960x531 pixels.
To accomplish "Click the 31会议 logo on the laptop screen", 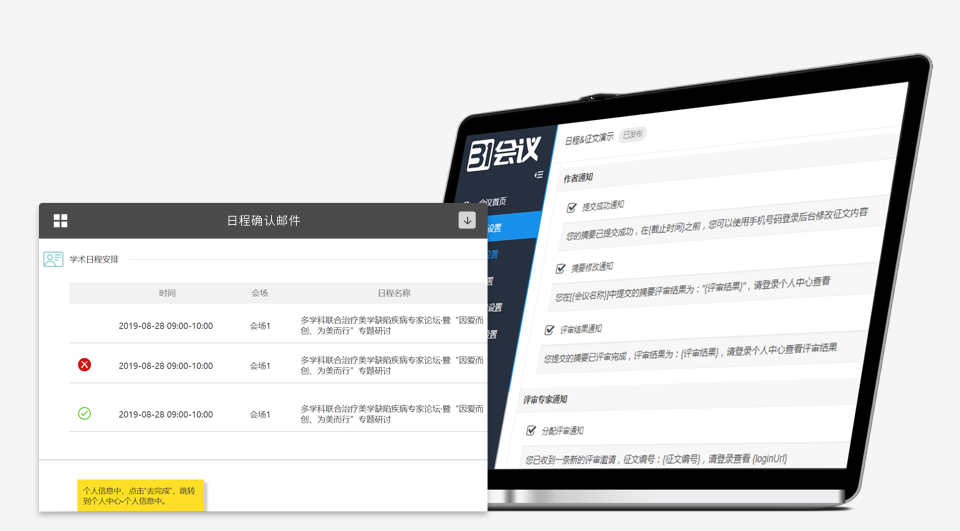I will point(503,153).
